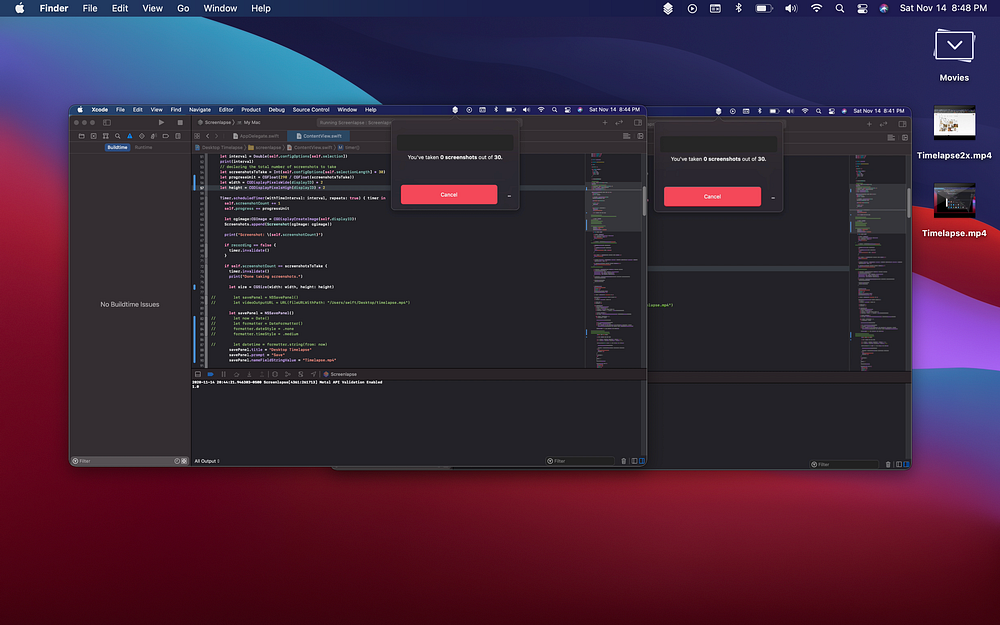Open editor options lines icon in front Xcode
The height and width of the screenshot is (625, 1000).
[627, 136]
